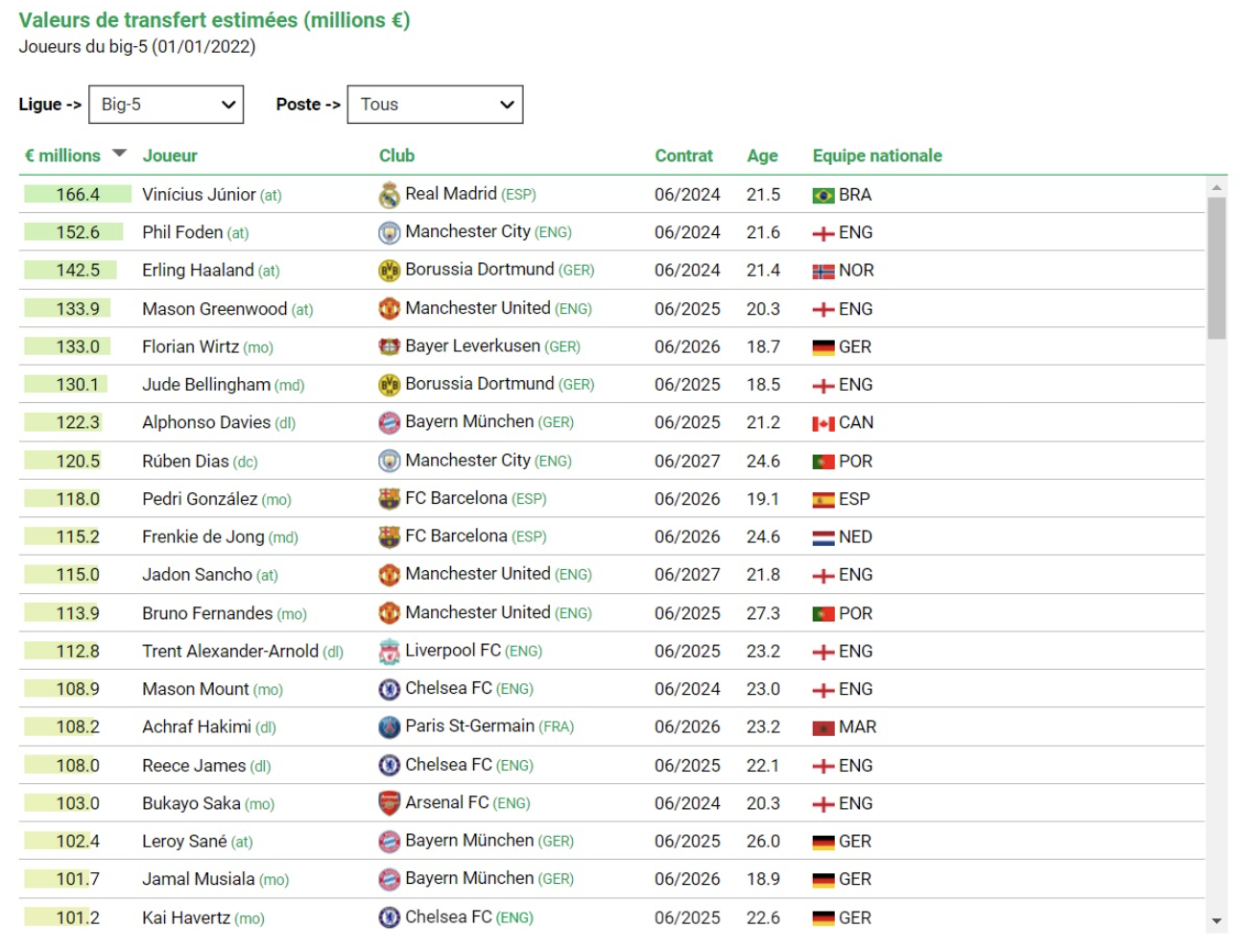1240x952 pixels.
Task: Click Manchester City crest in Rúben Dias row
Action: [389, 462]
